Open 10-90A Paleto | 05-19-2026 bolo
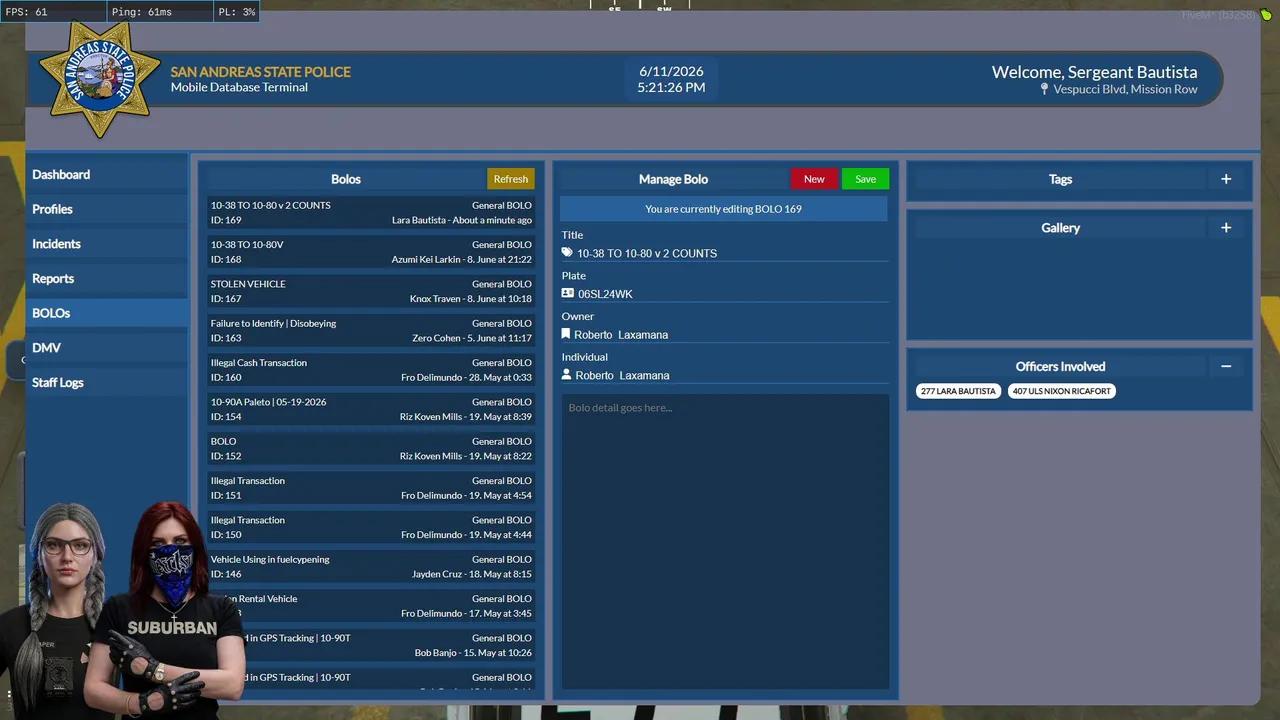 coord(371,409)
